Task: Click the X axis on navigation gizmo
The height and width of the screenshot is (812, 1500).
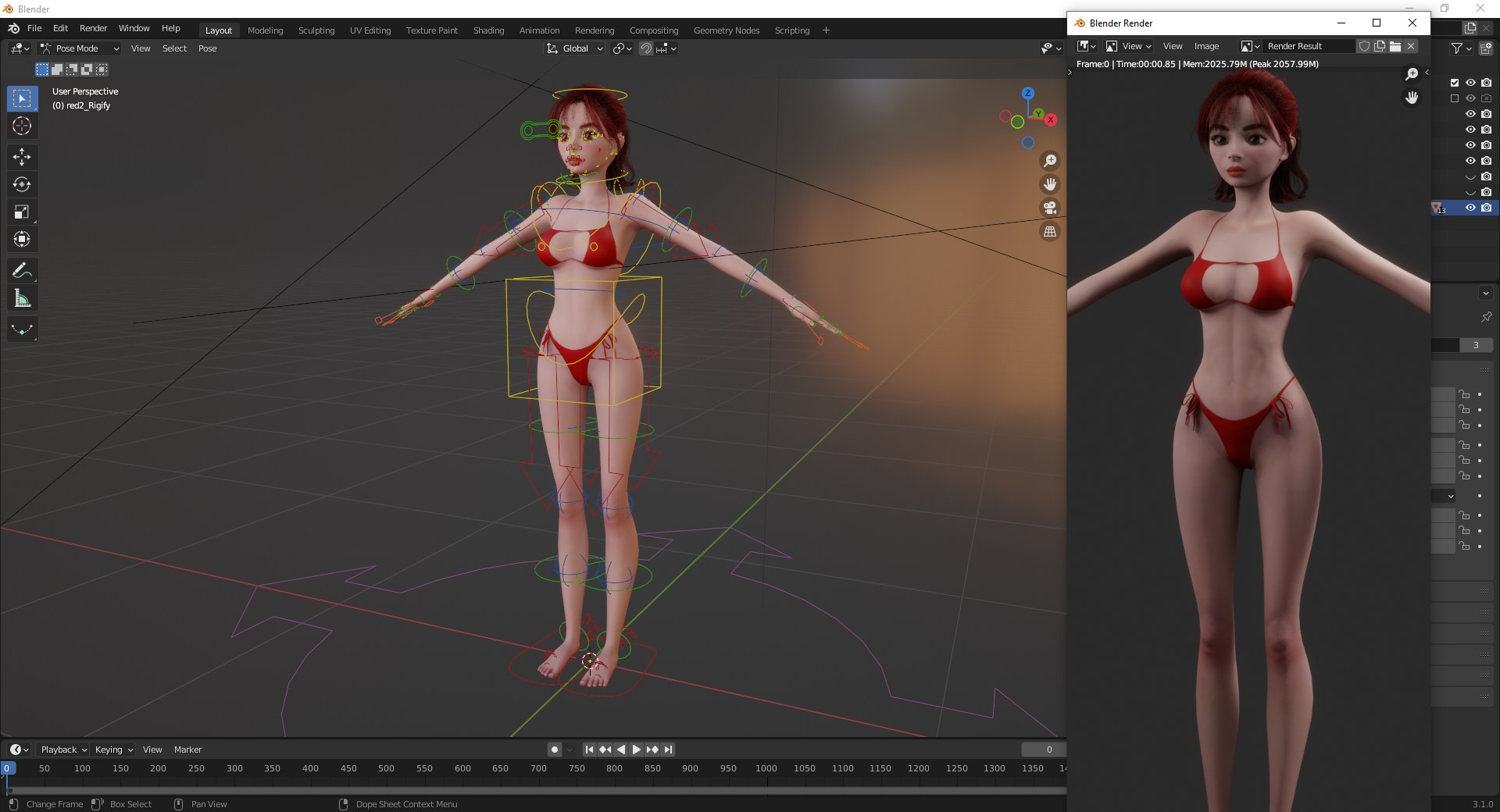Action: coord(1051,119)
